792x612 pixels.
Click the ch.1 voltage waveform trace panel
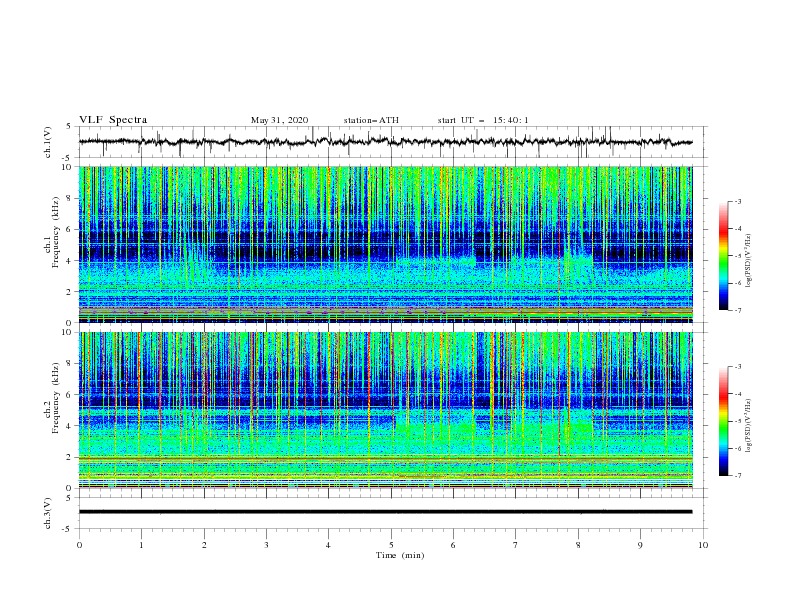click(391, 142)
